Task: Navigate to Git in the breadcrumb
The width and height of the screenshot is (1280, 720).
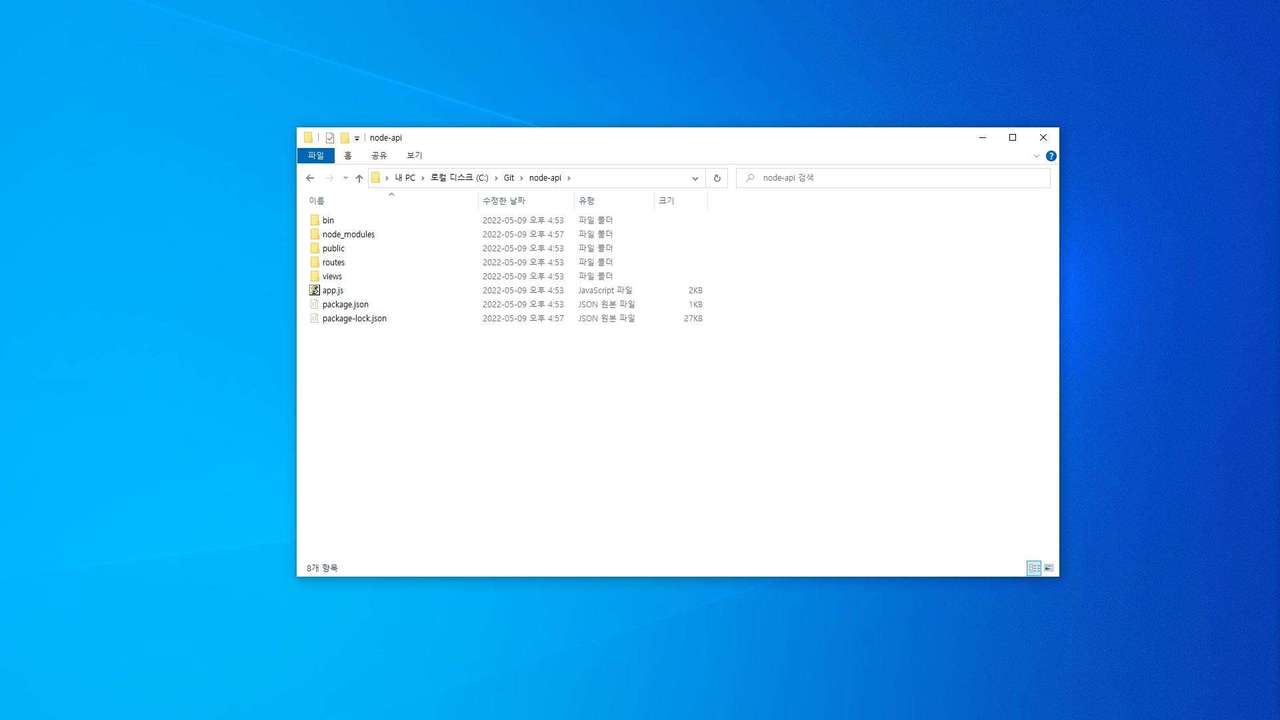Action: pyautogui.click(x=508, y=178)
